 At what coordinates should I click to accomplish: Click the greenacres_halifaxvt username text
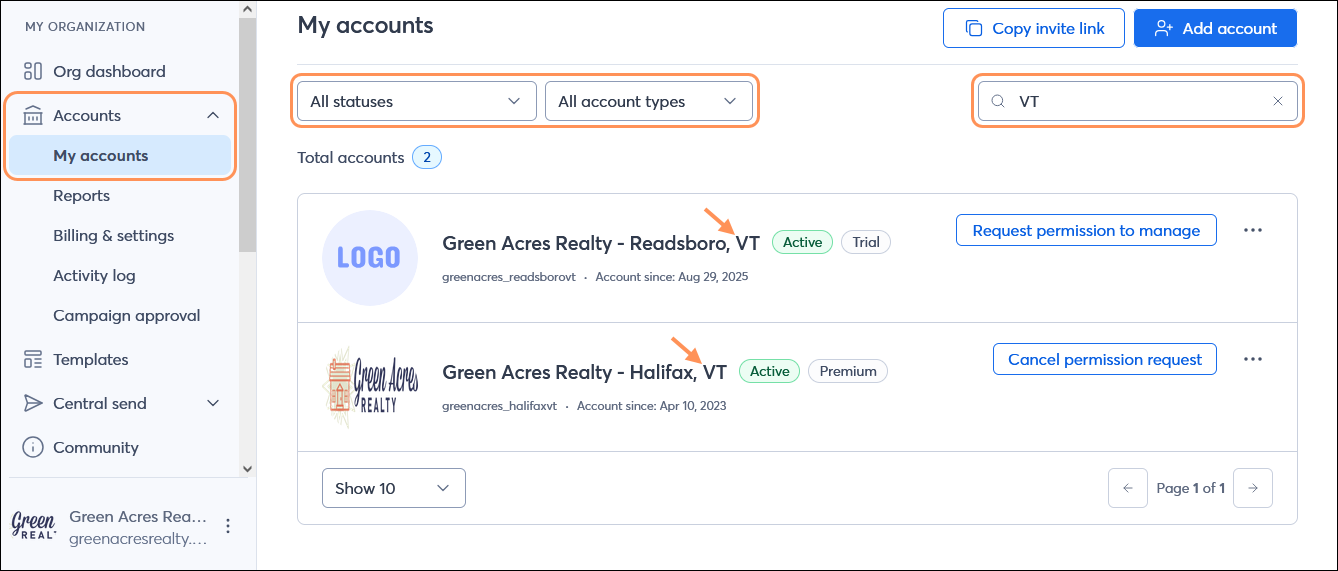pyautogui.click(x=500, y=406)
